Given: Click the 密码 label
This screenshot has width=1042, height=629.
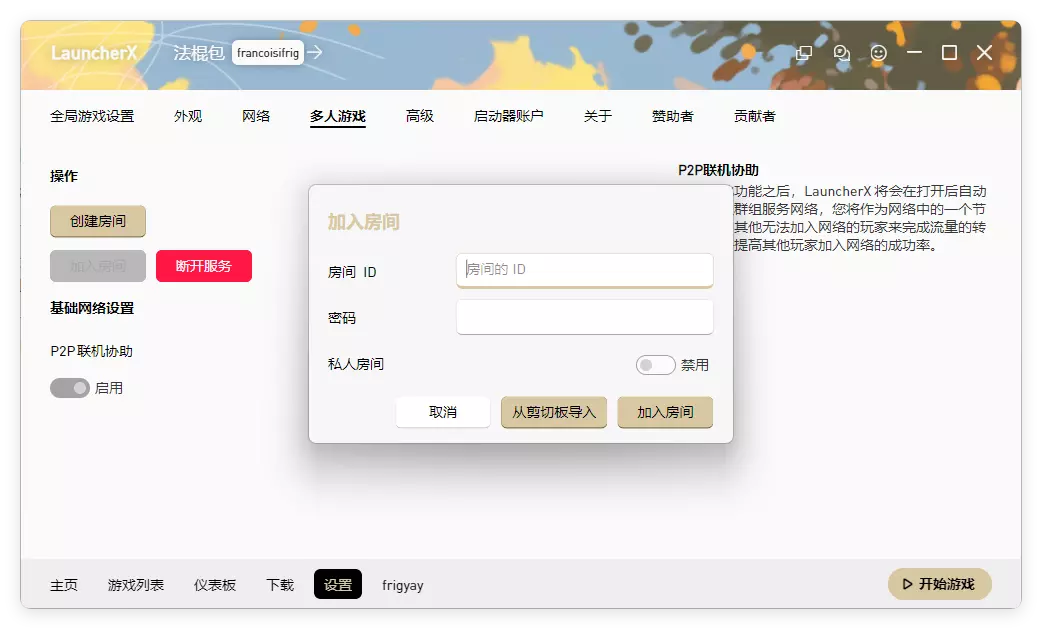Looking at the screenshot, I should tap(342, 318).
